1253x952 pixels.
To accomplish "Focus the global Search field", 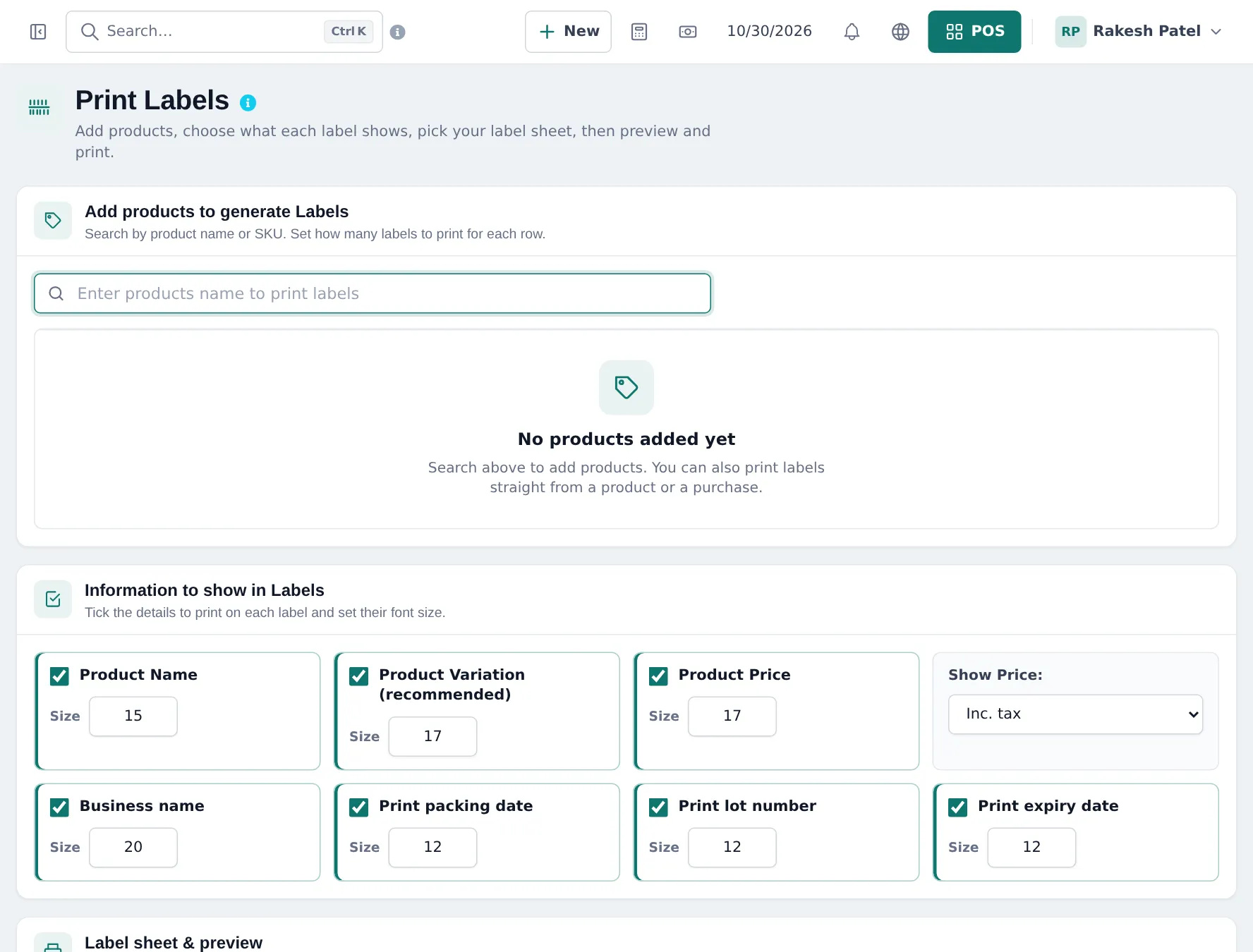I will point(224,32).
